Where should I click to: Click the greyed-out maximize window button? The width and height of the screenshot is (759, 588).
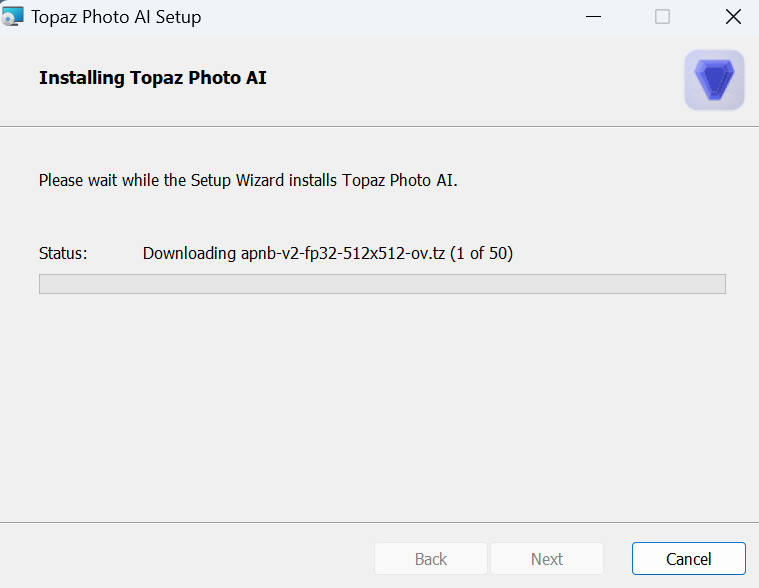tap(662, 17)
